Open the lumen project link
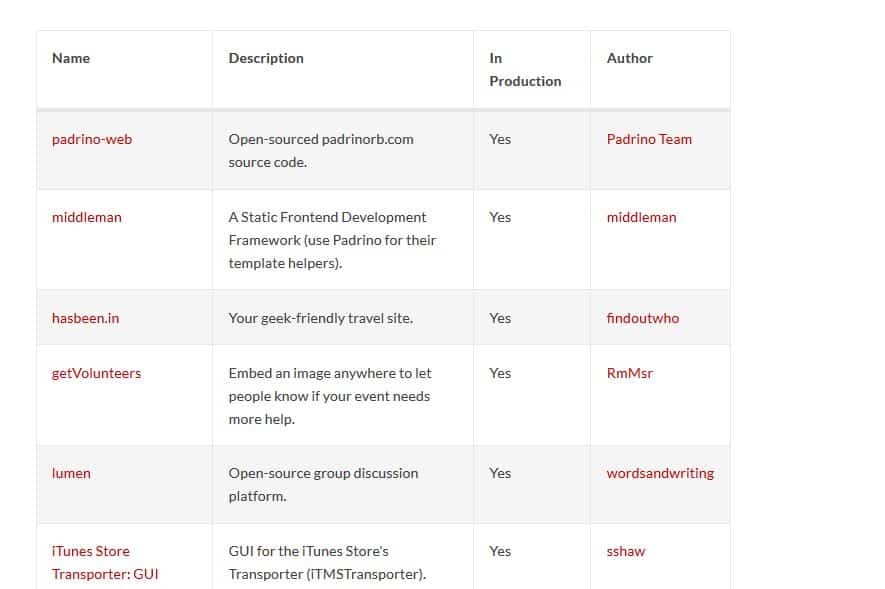The height and width of the screenshot is (589, 885). 71,473
